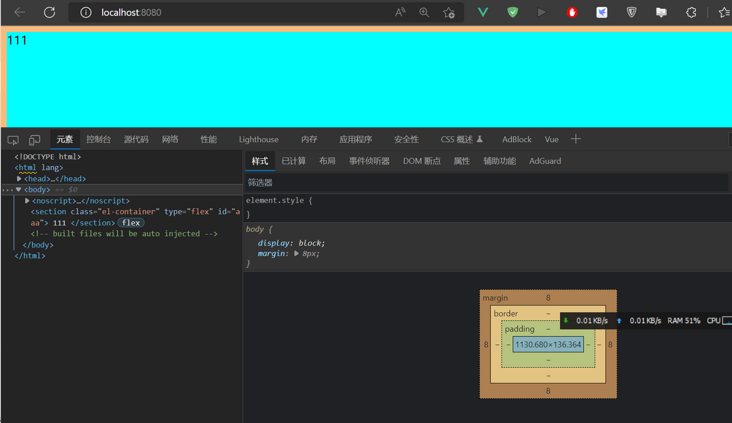Open the AdBlock DevTools panel
The width and height of the screenshot is (732, 423).
click(516, 139)
